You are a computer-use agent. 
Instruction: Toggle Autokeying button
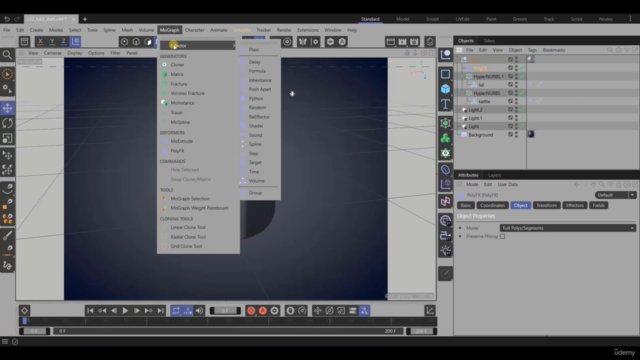(263, 311)
